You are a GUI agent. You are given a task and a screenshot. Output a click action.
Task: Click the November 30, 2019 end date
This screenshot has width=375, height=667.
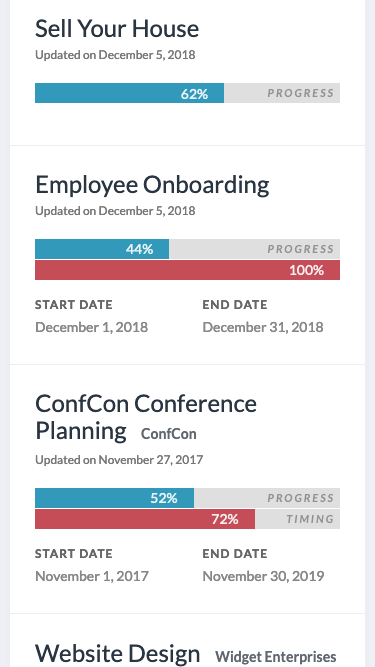[x=264, y=576]
